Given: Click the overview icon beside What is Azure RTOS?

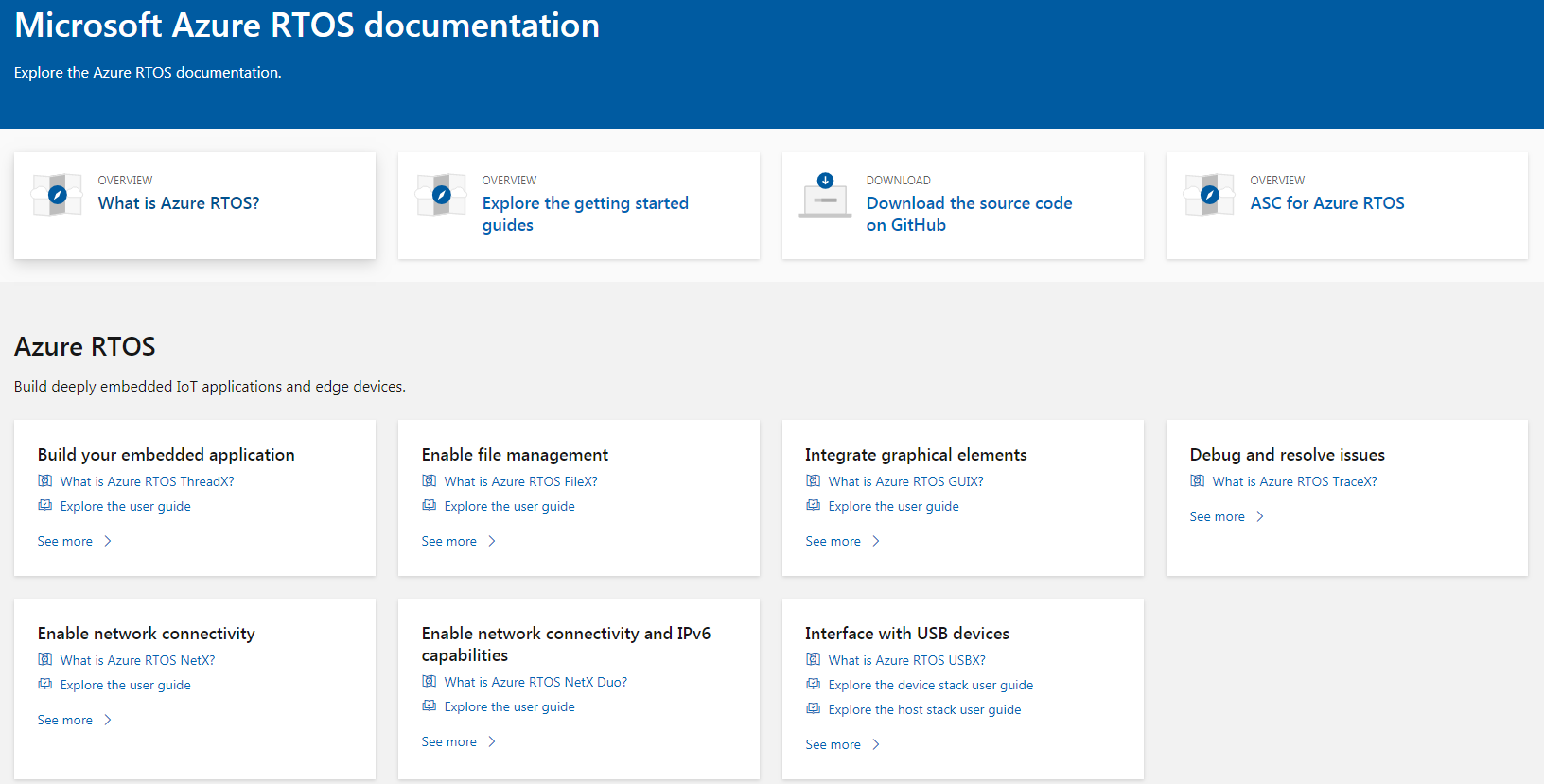Looking at the screenshot, I should [57, 195].
